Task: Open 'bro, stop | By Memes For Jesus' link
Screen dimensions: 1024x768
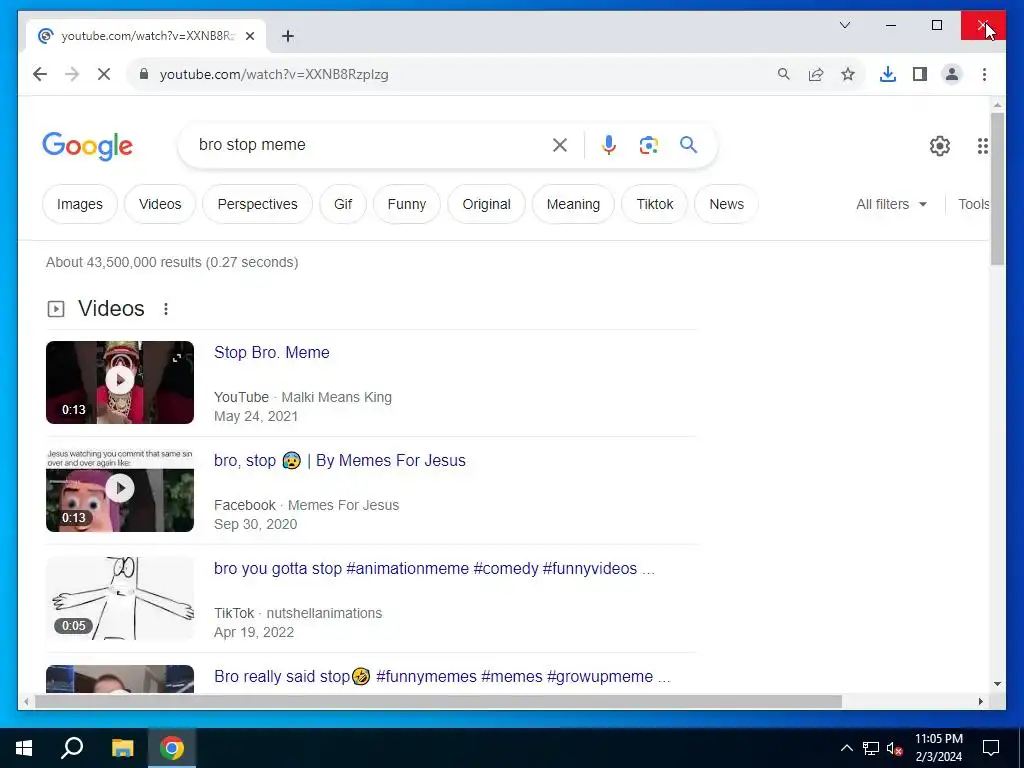Action: click(x=340, y=460)
